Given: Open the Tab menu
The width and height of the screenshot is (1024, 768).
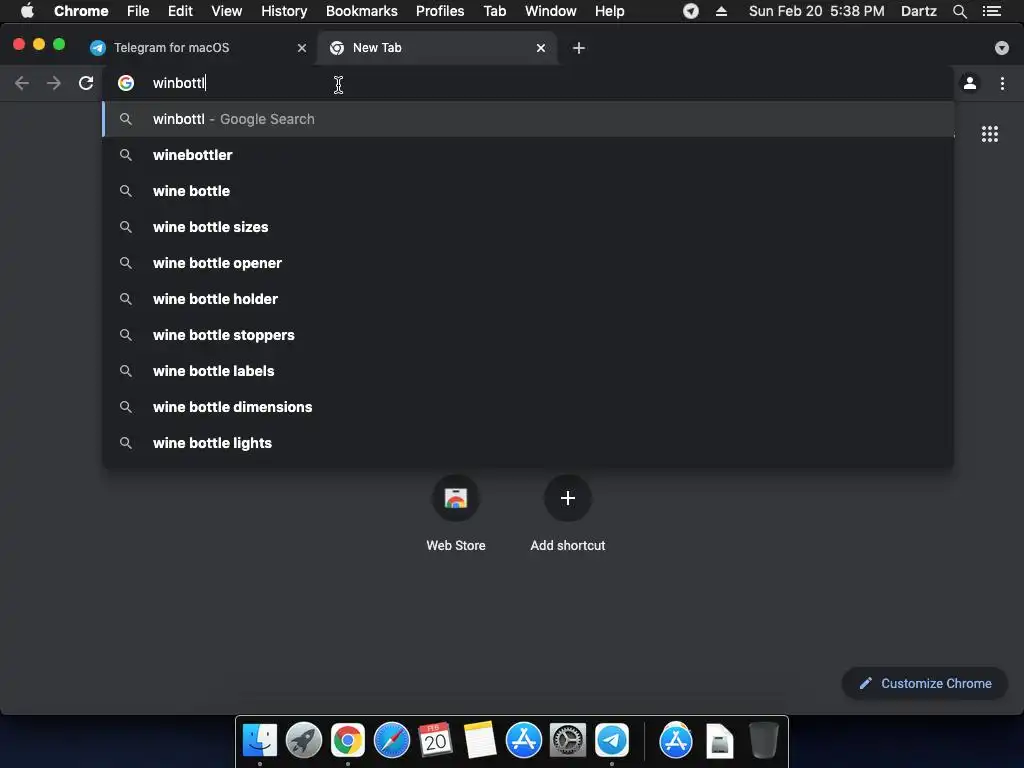Looking at the screenshot, I should point(494,11).
